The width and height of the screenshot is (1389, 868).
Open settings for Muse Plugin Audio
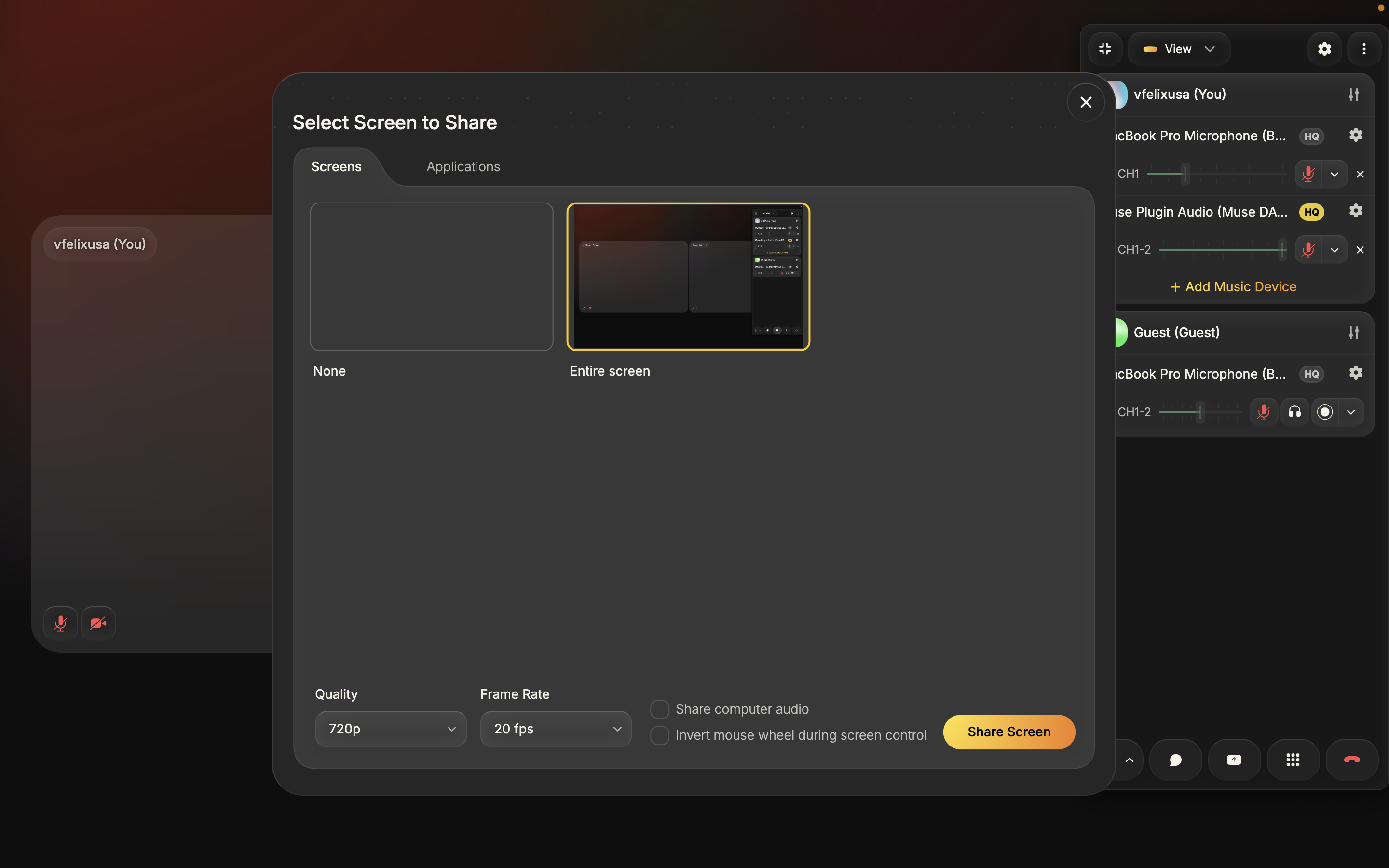1355,211
